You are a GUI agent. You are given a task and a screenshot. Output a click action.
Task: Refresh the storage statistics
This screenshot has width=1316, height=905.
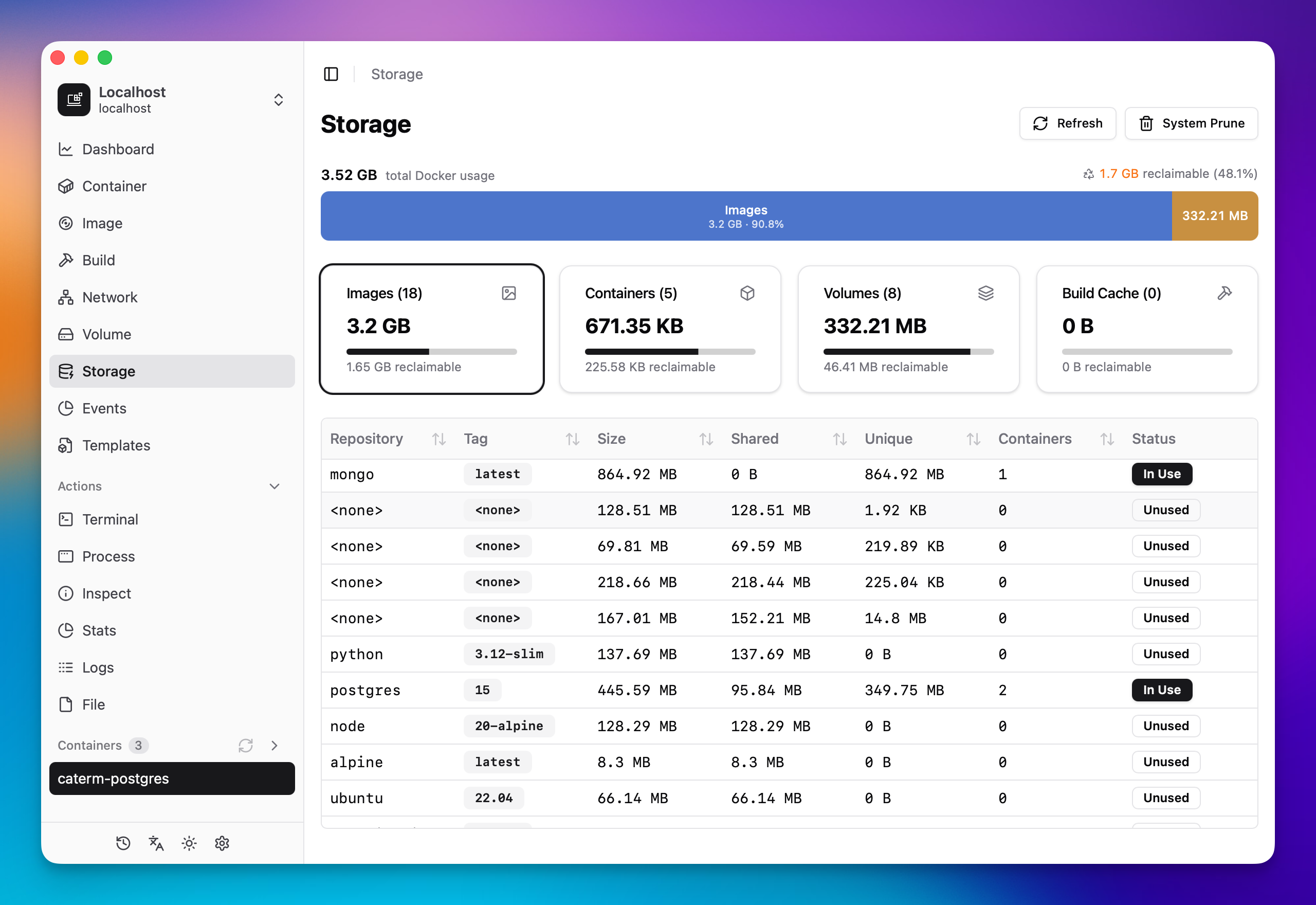coord(1067,123)
